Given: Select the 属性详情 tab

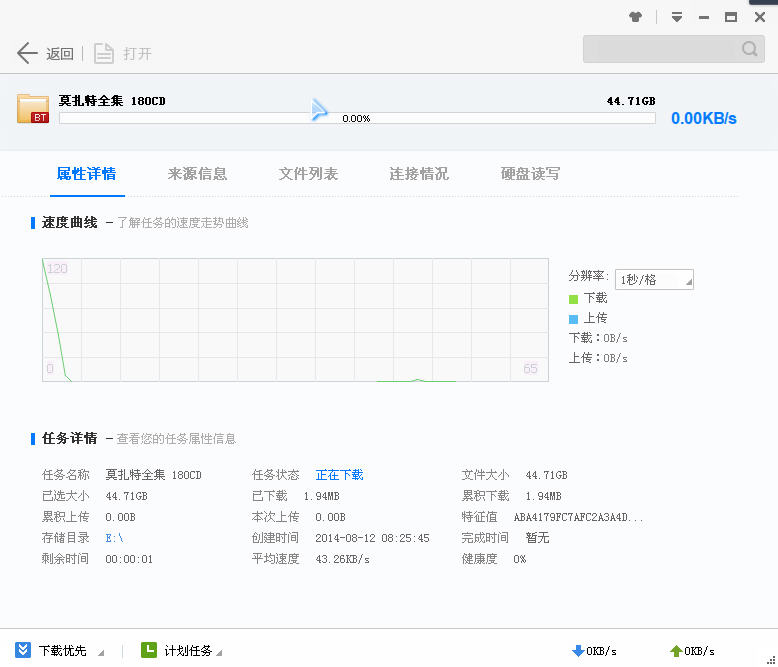Looking at the screenshot, I should pos(86,174).
